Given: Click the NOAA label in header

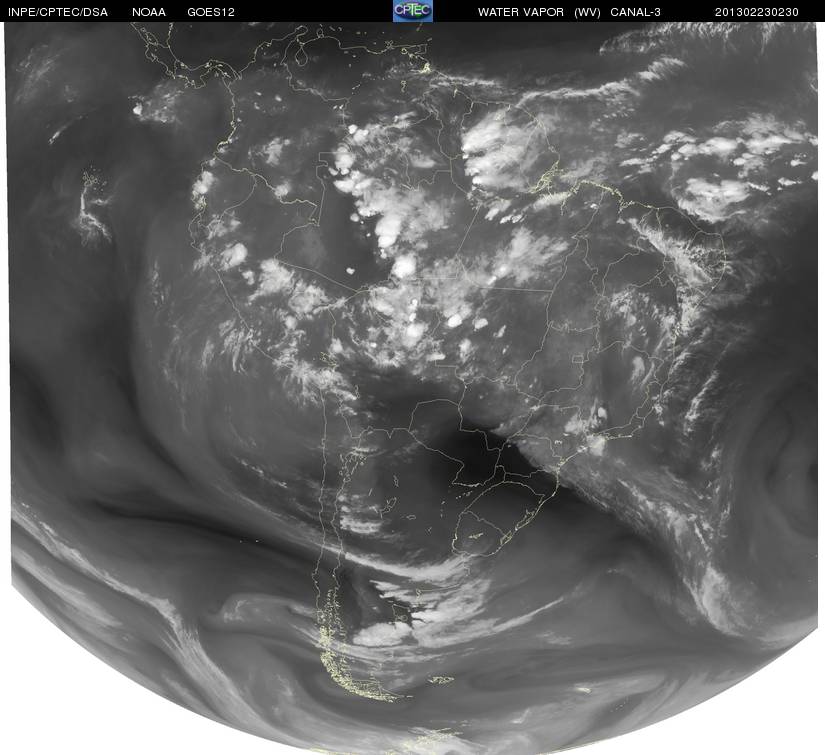Looking at the screenshot, I should [149, 12].
